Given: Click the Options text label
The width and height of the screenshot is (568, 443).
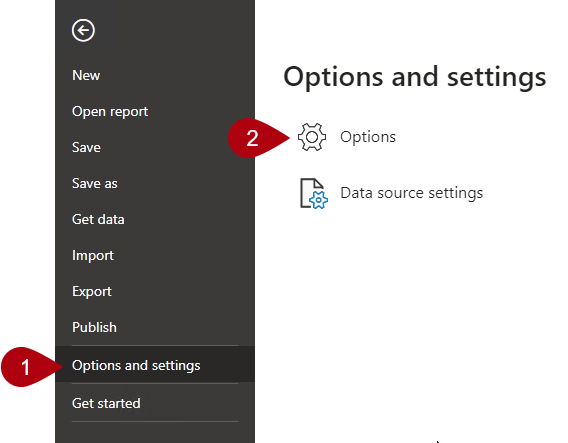Looking at the screenshot, I should 368,137.
